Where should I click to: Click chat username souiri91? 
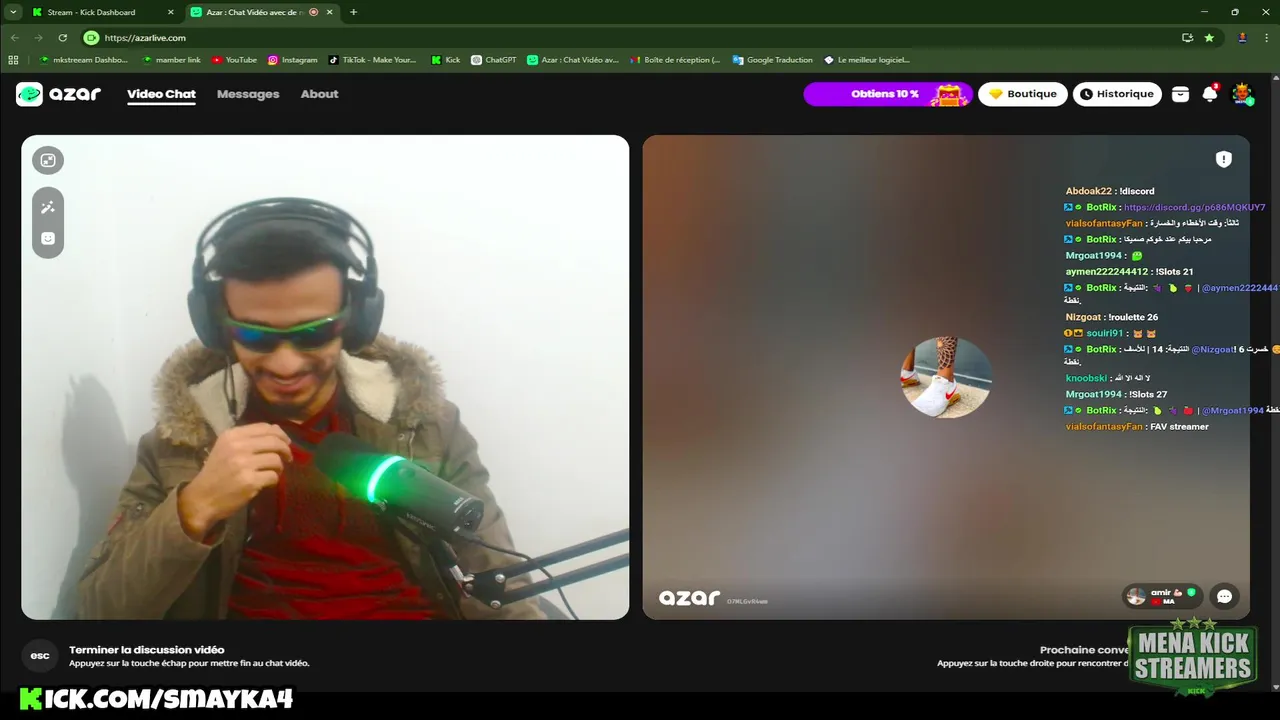point(1105,333)
